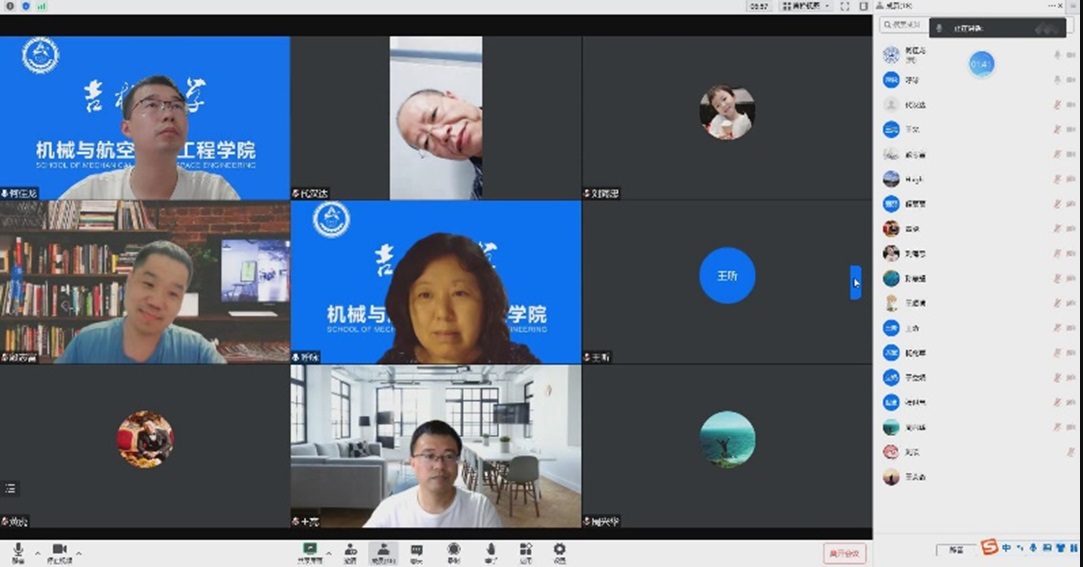1083x567 pixels.
Task: Stop video using the camera icon
Action: coord(59,550)
